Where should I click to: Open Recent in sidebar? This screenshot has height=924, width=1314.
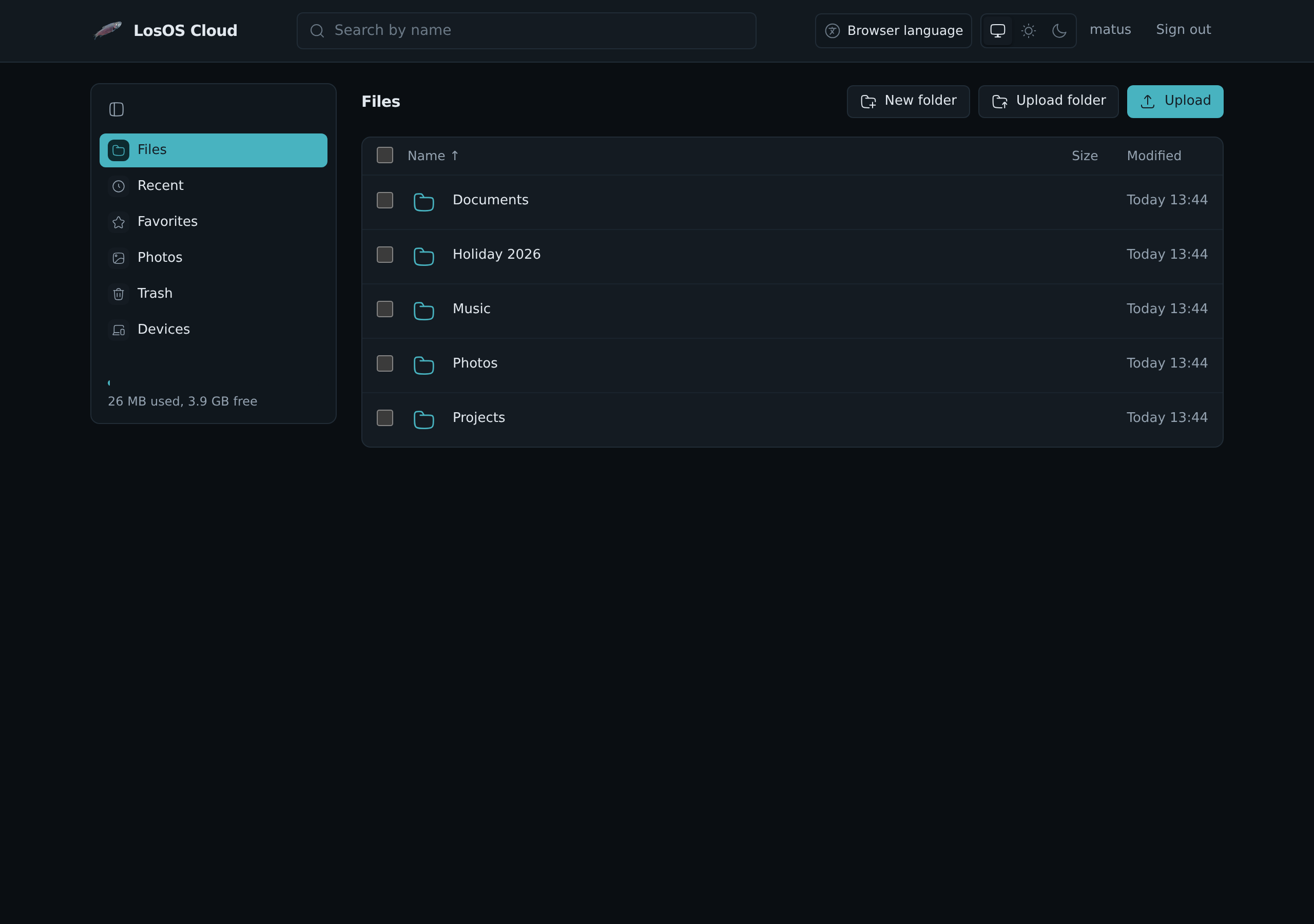[214, 186]
